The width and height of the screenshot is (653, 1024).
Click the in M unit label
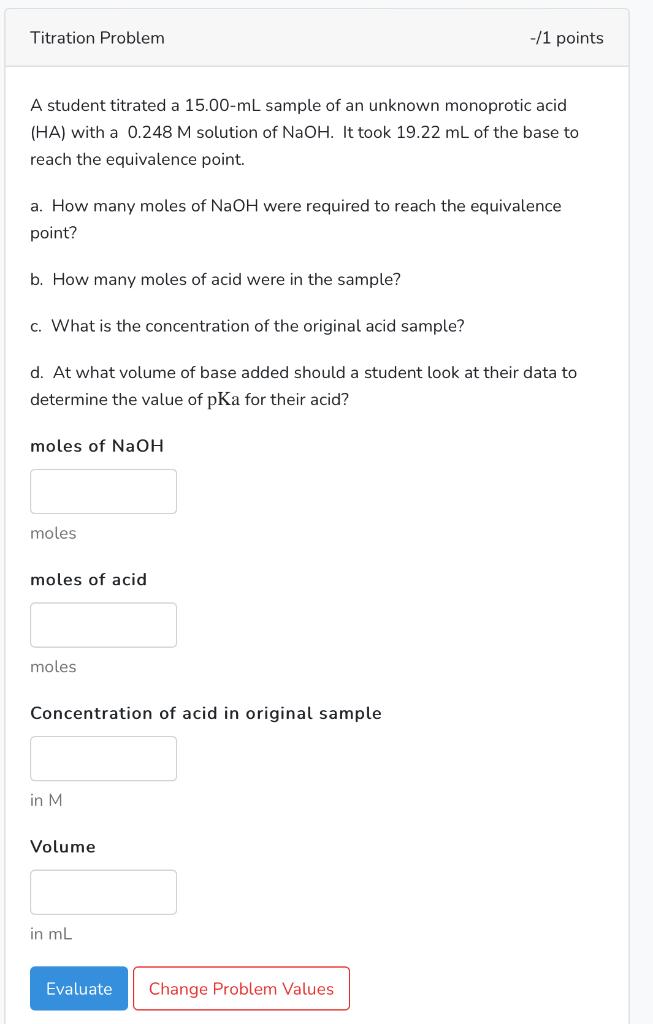click(44, 800)
